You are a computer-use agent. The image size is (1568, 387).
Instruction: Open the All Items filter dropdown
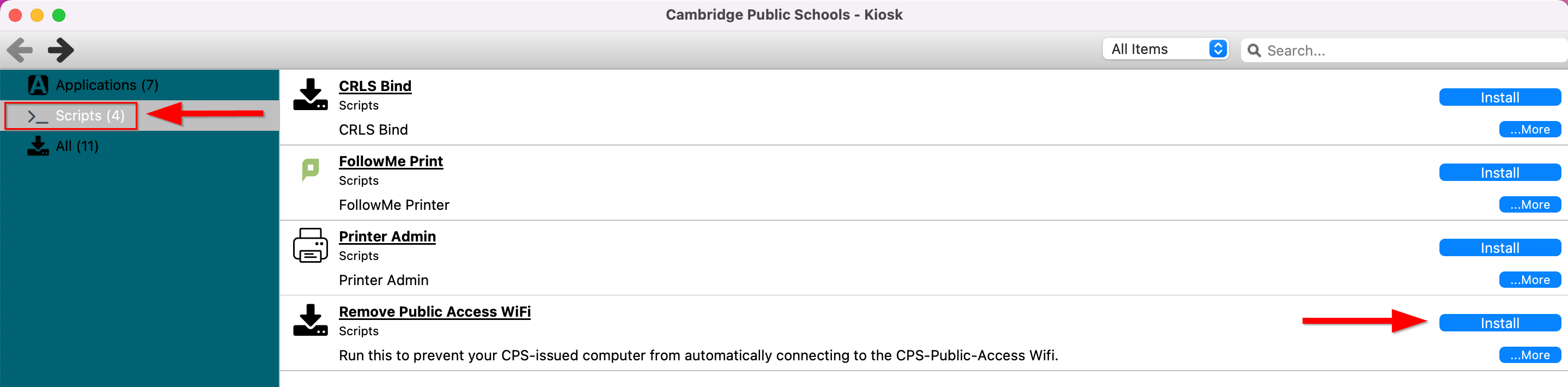coord(1165,49)
